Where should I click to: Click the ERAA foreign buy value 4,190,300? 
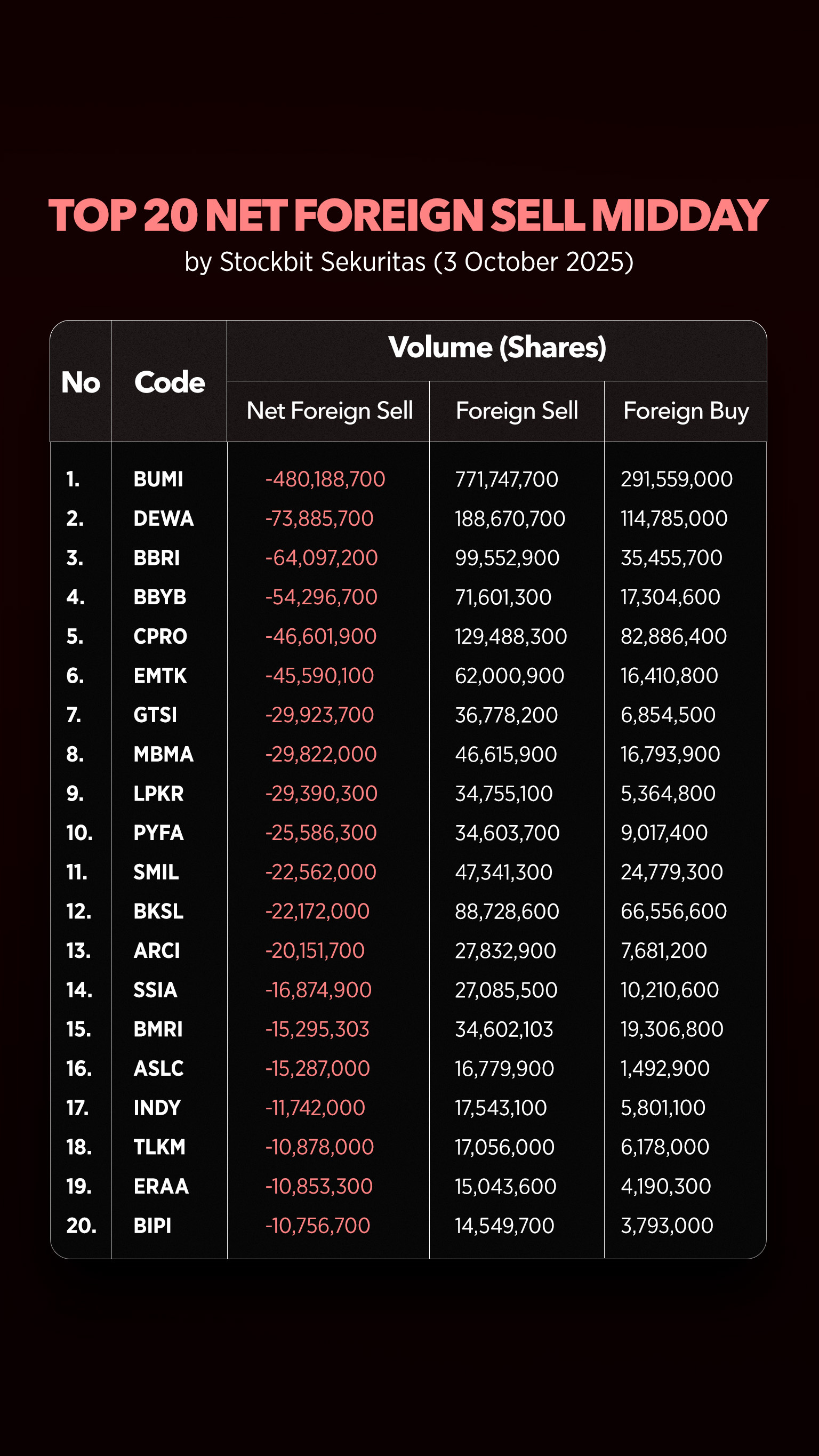(665, 1186)
